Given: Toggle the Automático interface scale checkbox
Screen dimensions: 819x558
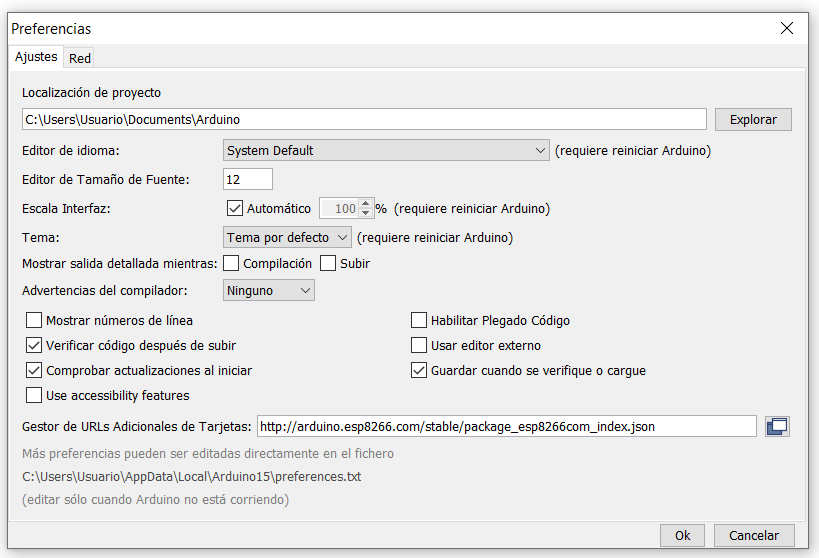Looking at the screenshot, I should 236,209.
